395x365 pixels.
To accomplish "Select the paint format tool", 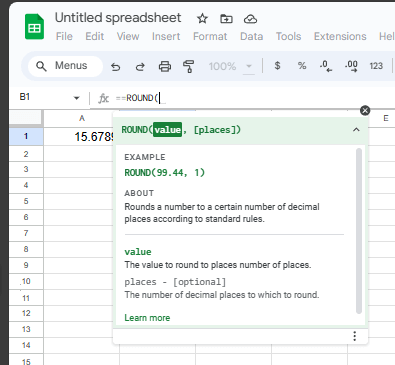I will coord(189,66).
